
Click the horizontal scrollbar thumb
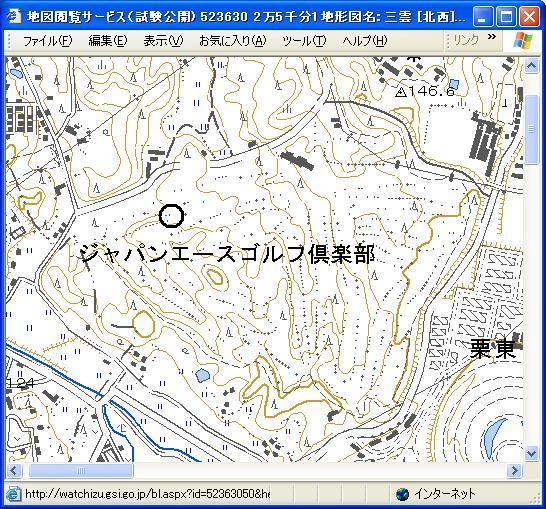[x=81, y=471]
